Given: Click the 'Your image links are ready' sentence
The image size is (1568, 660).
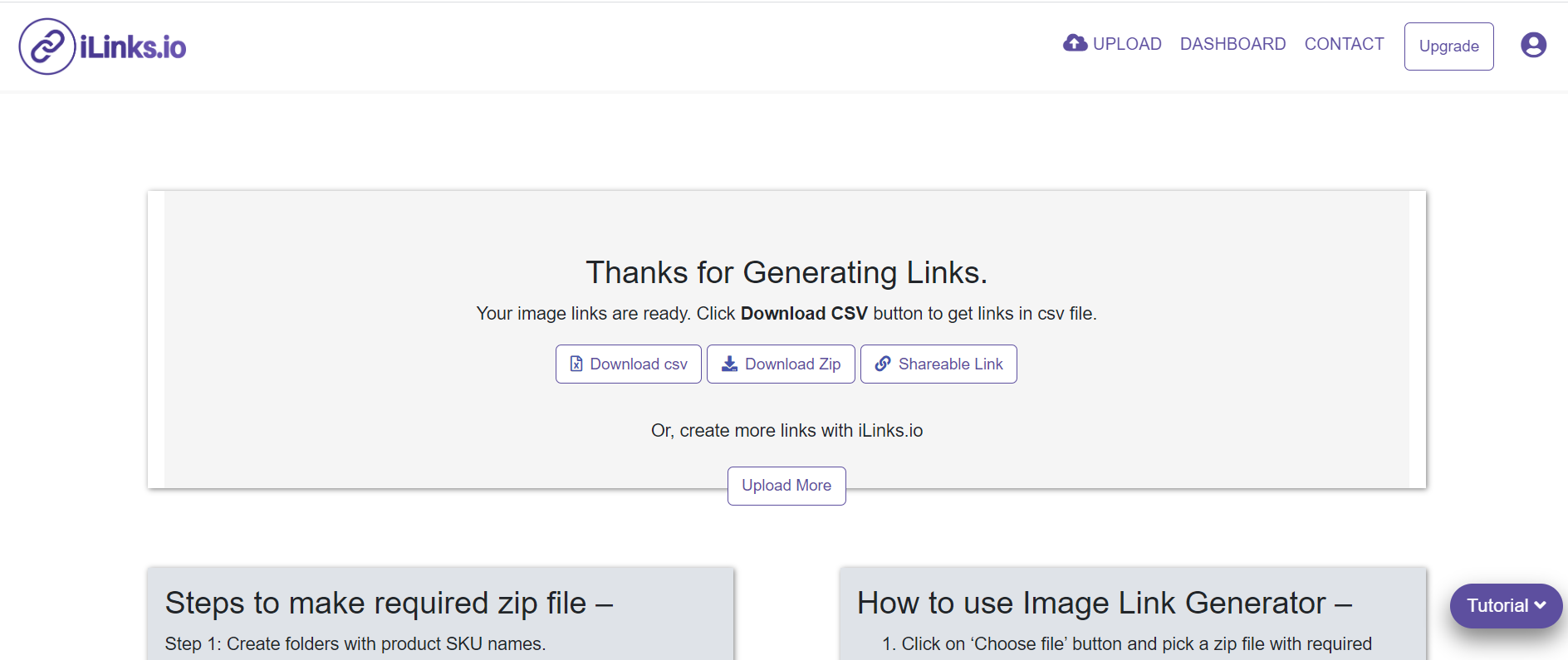Looking at the screenshot, I should pos(786,314).
